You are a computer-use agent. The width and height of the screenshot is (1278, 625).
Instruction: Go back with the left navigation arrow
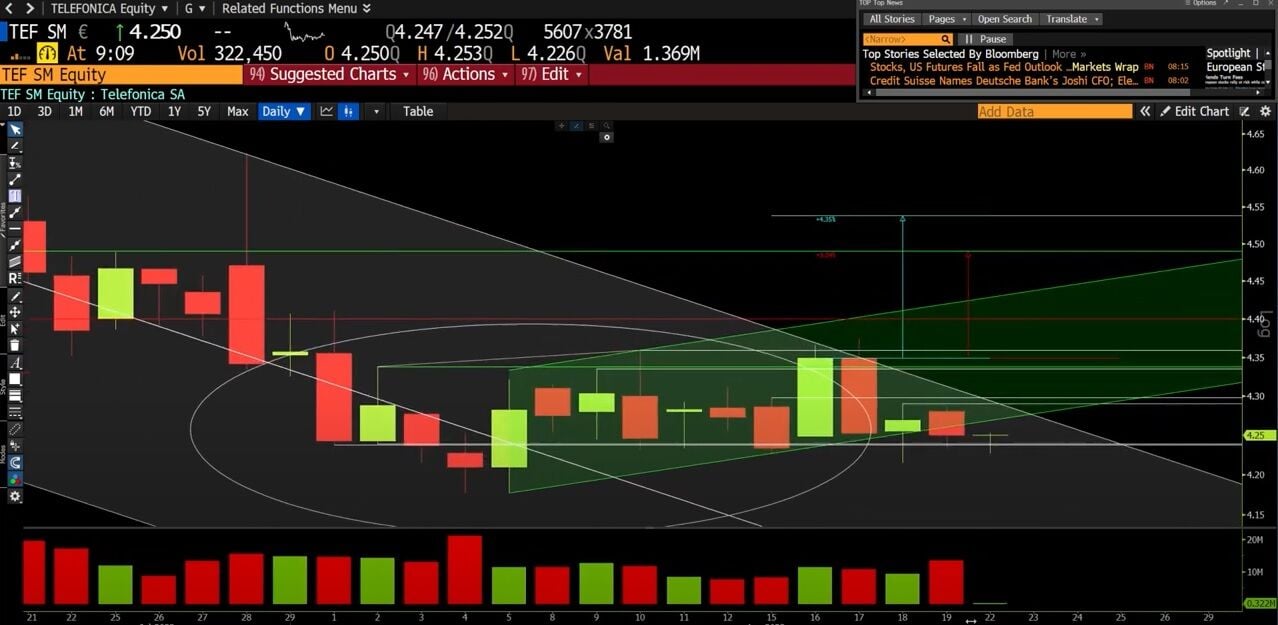pyautogui.click(x=9, y=8)
